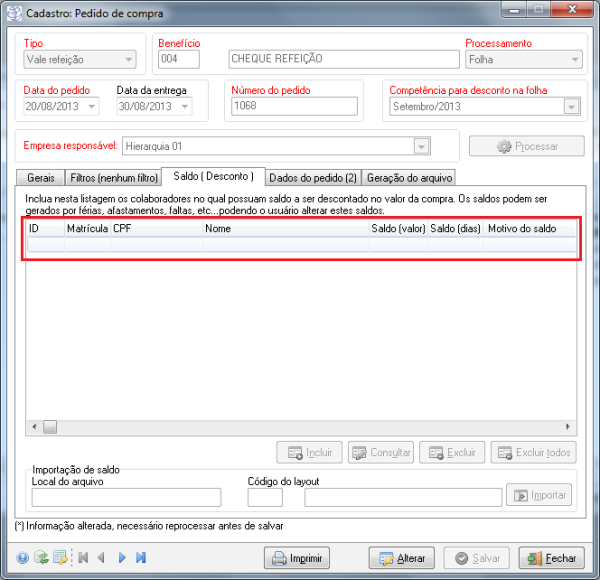Image resolution: width=600 pixels, height=580 pixels.
Task: Open the Dados do pedido (2) tab
Action: pyautogui.click(x=314, y=178)
